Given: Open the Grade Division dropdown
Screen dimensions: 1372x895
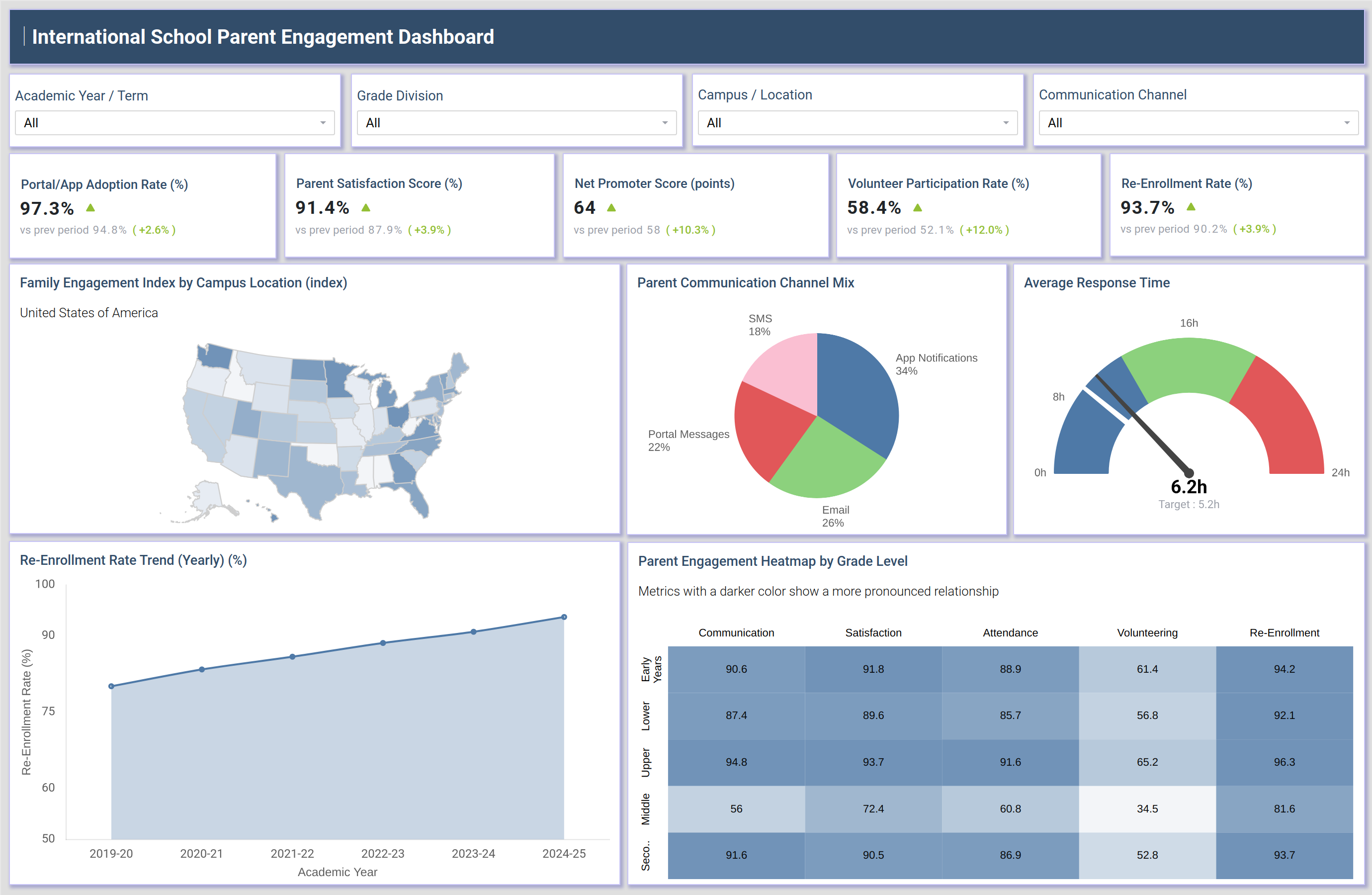Looking at the screenshot, I should (x=516, y=123).
